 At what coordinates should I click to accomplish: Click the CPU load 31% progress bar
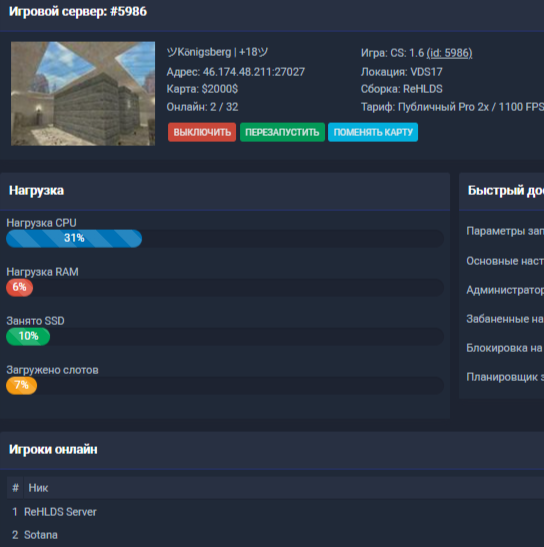[225, 238]
